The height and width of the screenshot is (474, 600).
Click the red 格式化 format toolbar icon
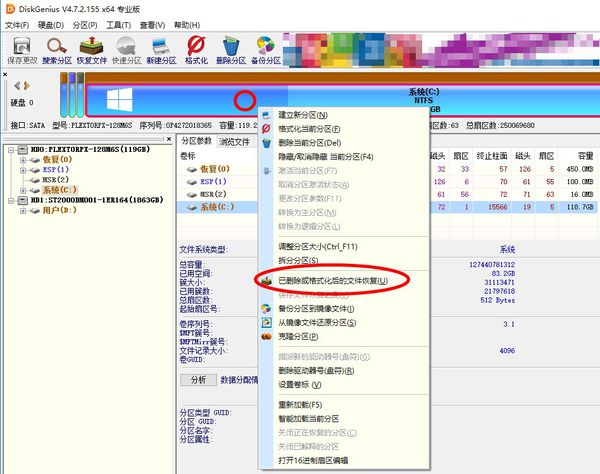click(x=197, y=48)
